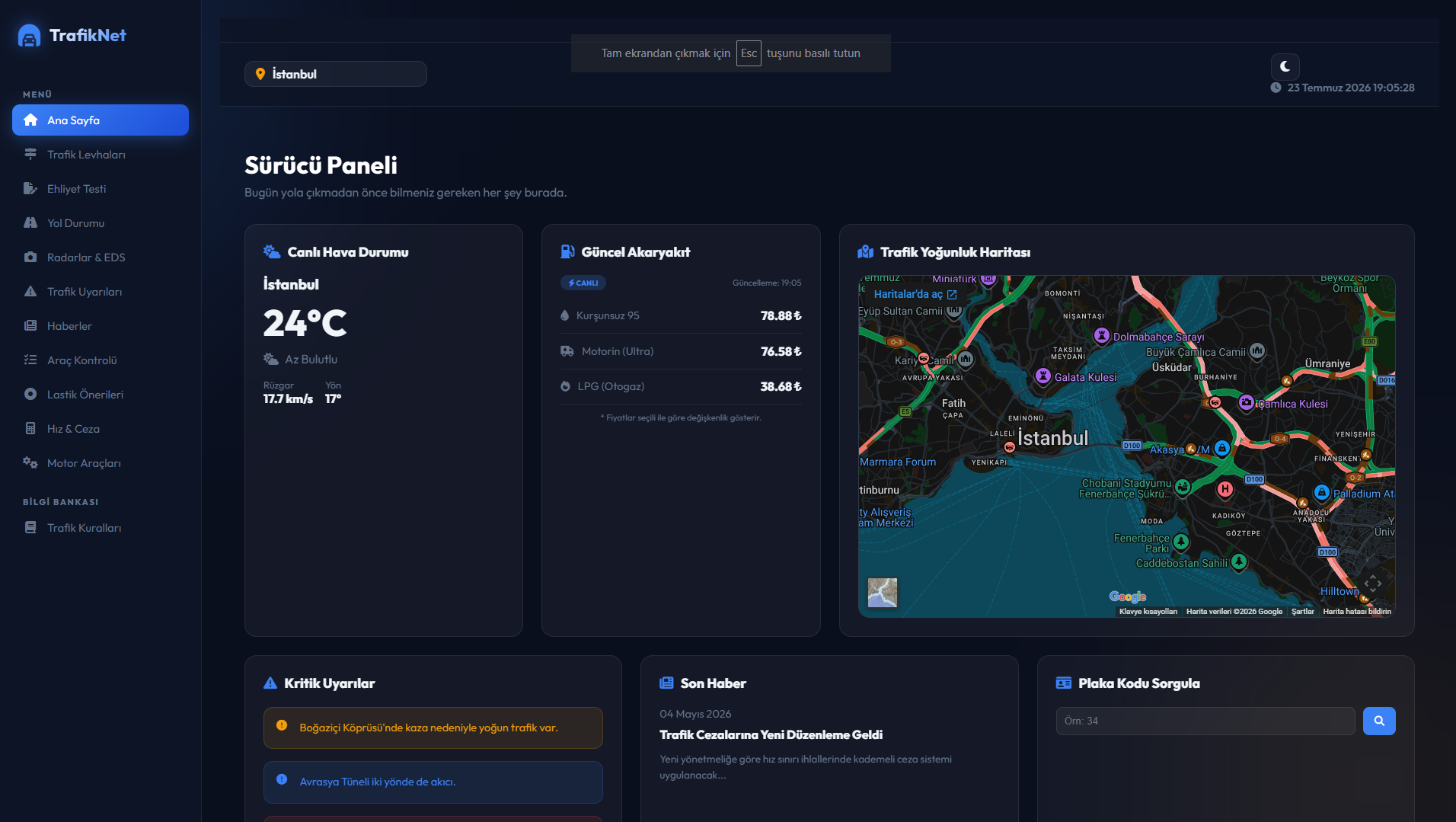The width and height of the screenshot is (1456, 822).
Task: Select Çamlıca Kulesi map marker
Action: [x=1246, y=402]
